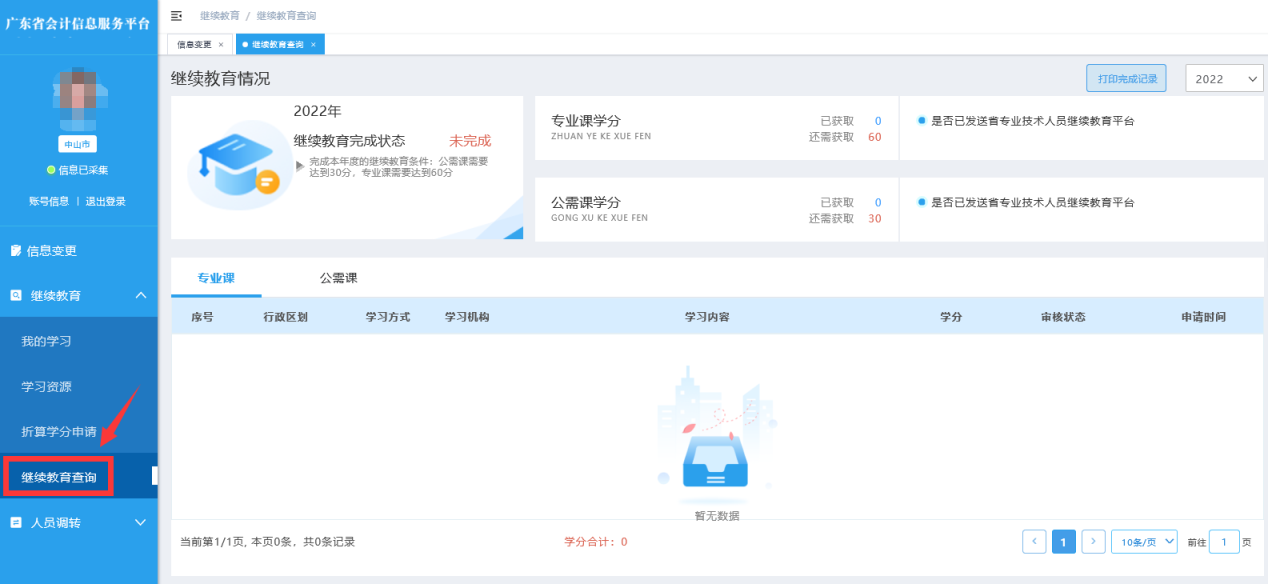Screen dimensions: 1268x584
Task: Click the 退出登录 link
Action: 105,201
